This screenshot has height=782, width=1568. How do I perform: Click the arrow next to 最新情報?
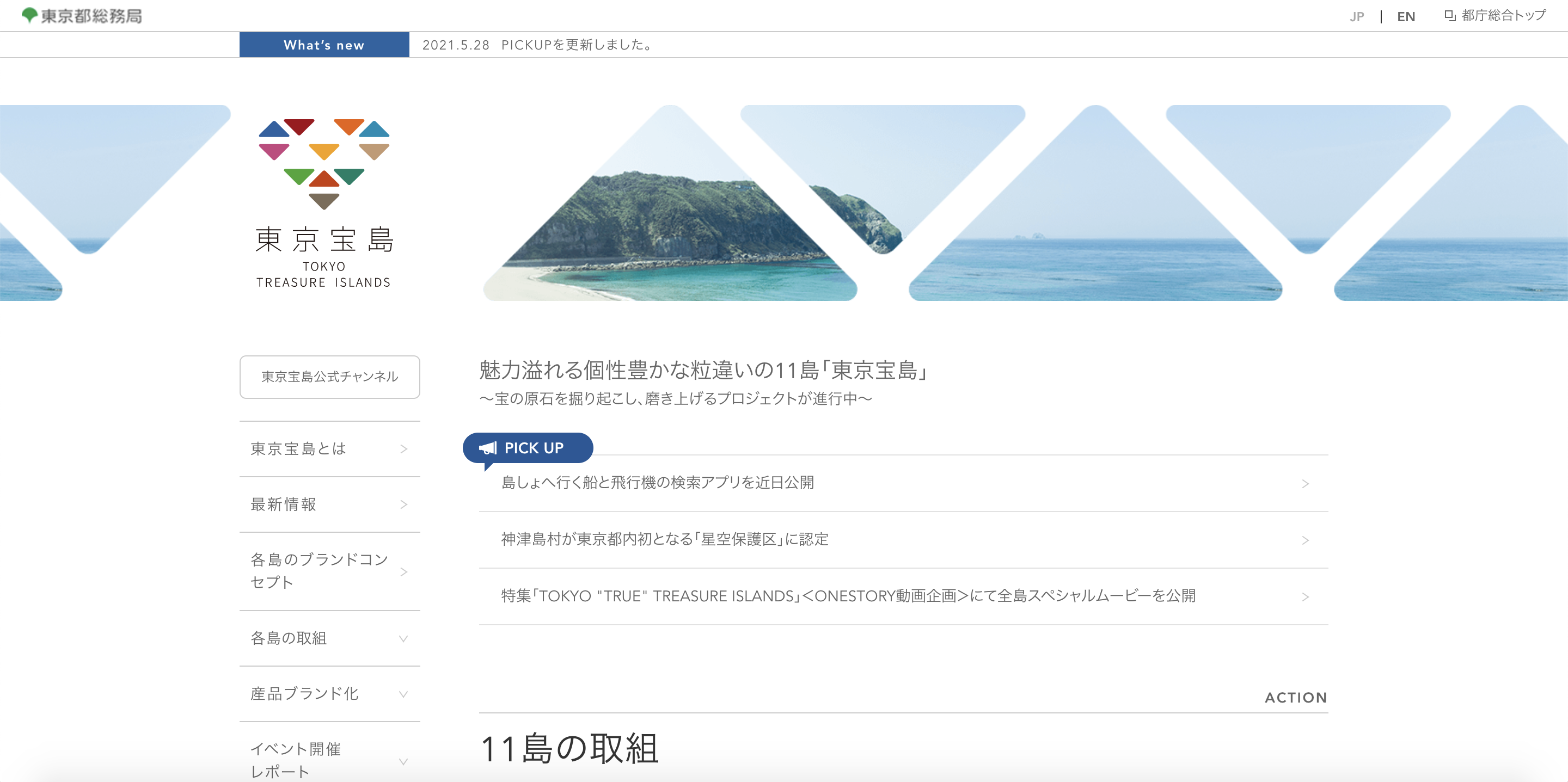pos(403,504)
